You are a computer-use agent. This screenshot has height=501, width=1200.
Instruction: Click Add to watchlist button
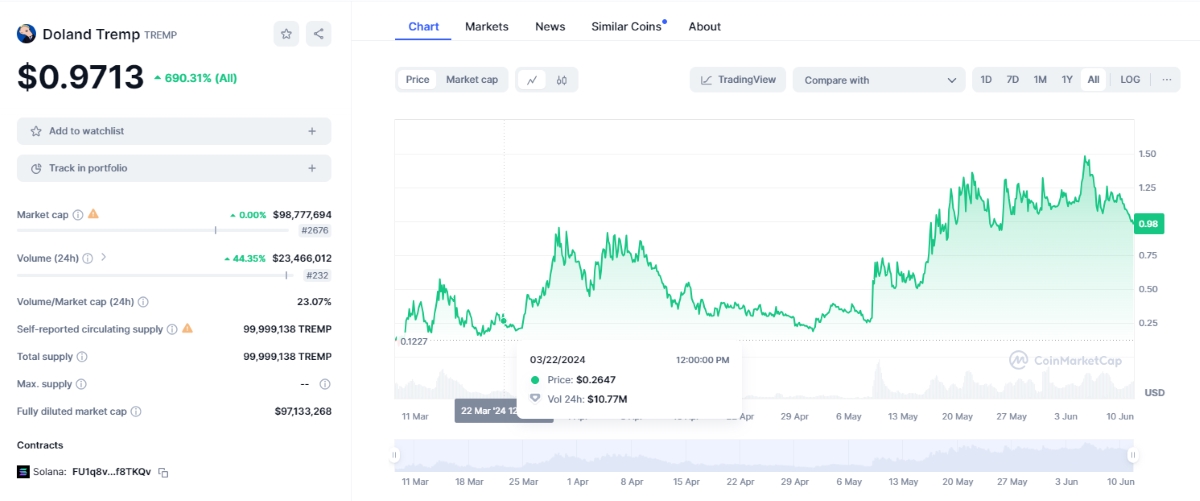174,131
